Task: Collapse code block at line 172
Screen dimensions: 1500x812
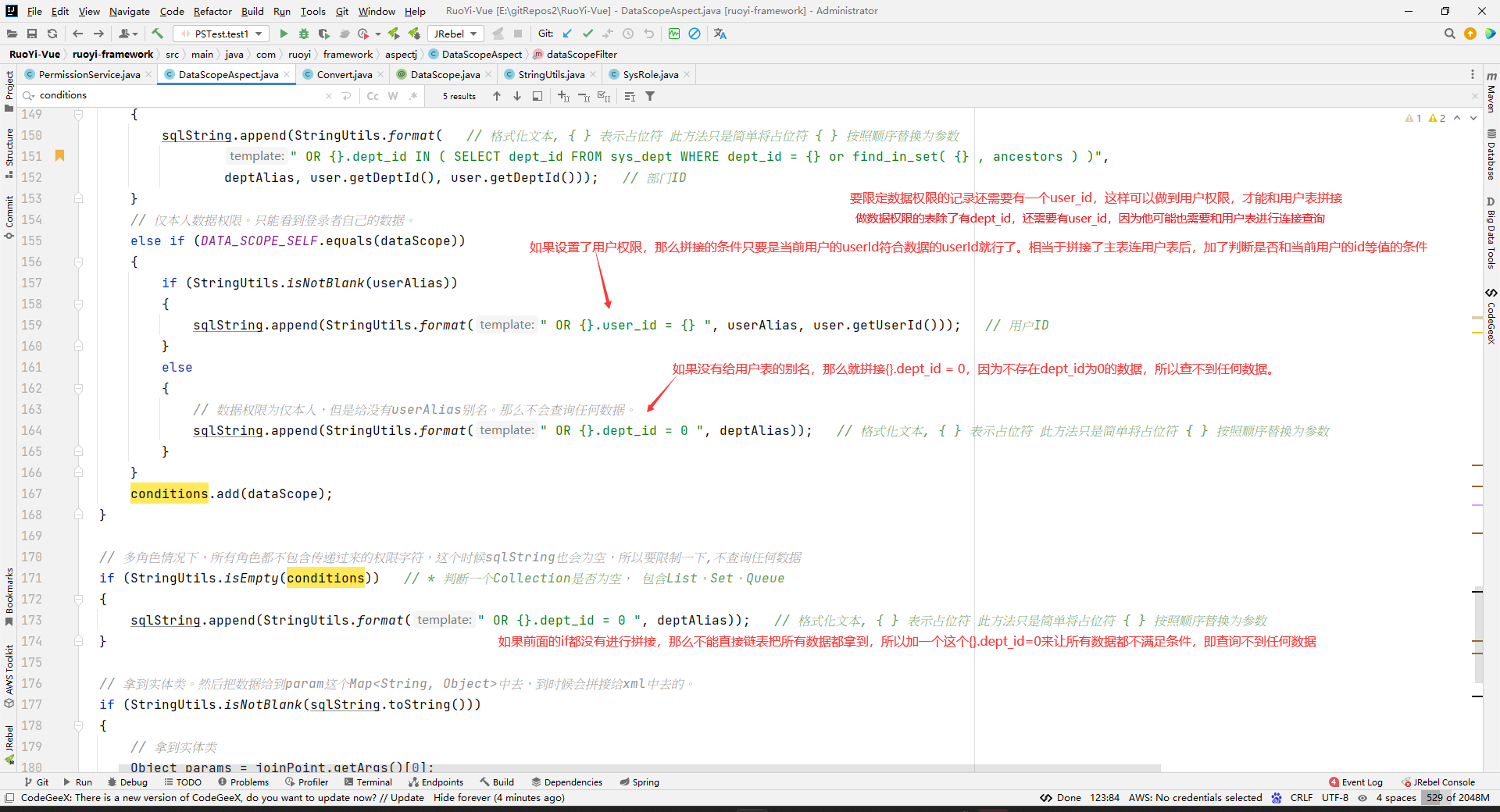Action: click(x=79, y=599)
